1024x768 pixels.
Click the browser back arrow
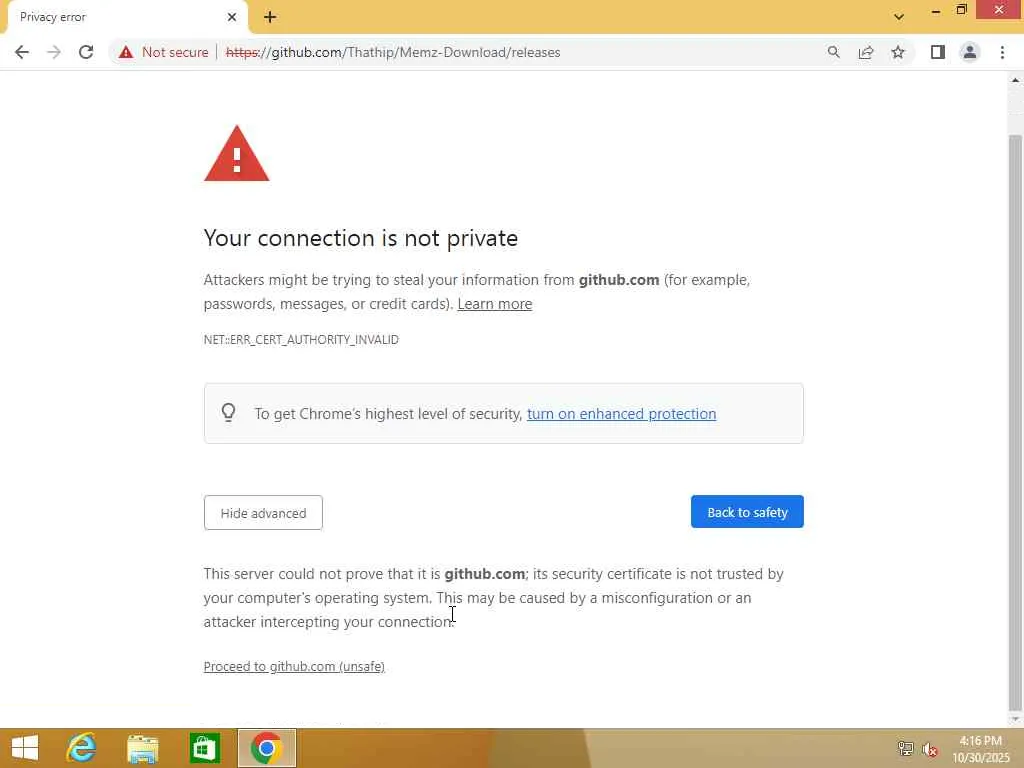click(x=22, y=52)
